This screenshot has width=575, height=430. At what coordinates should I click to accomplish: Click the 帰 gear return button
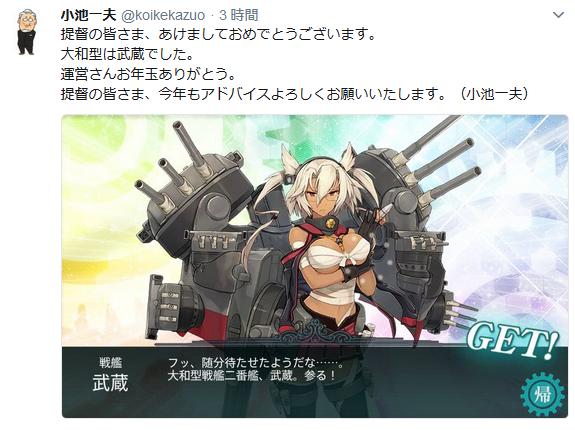click(543, 394)
